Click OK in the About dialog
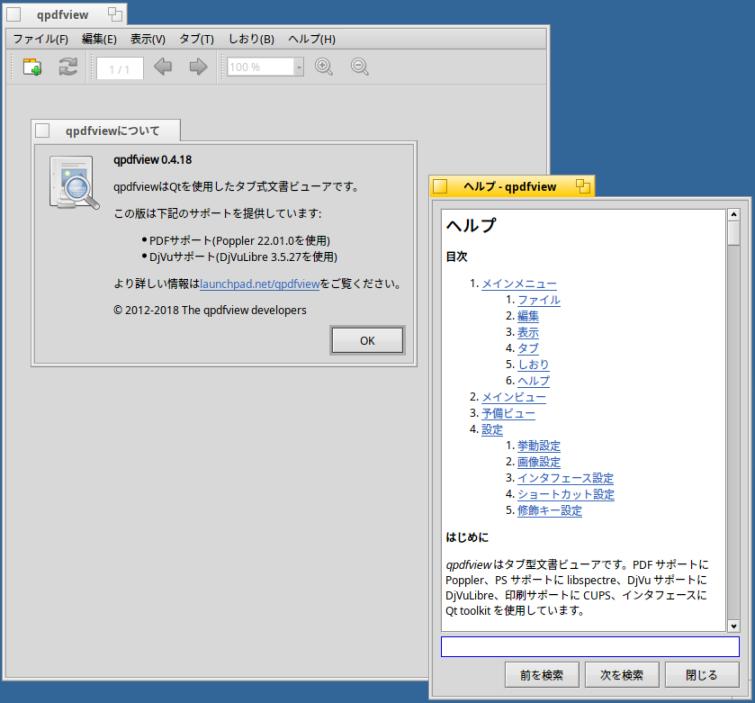755x703 pixels. click(x=367, y=340)
